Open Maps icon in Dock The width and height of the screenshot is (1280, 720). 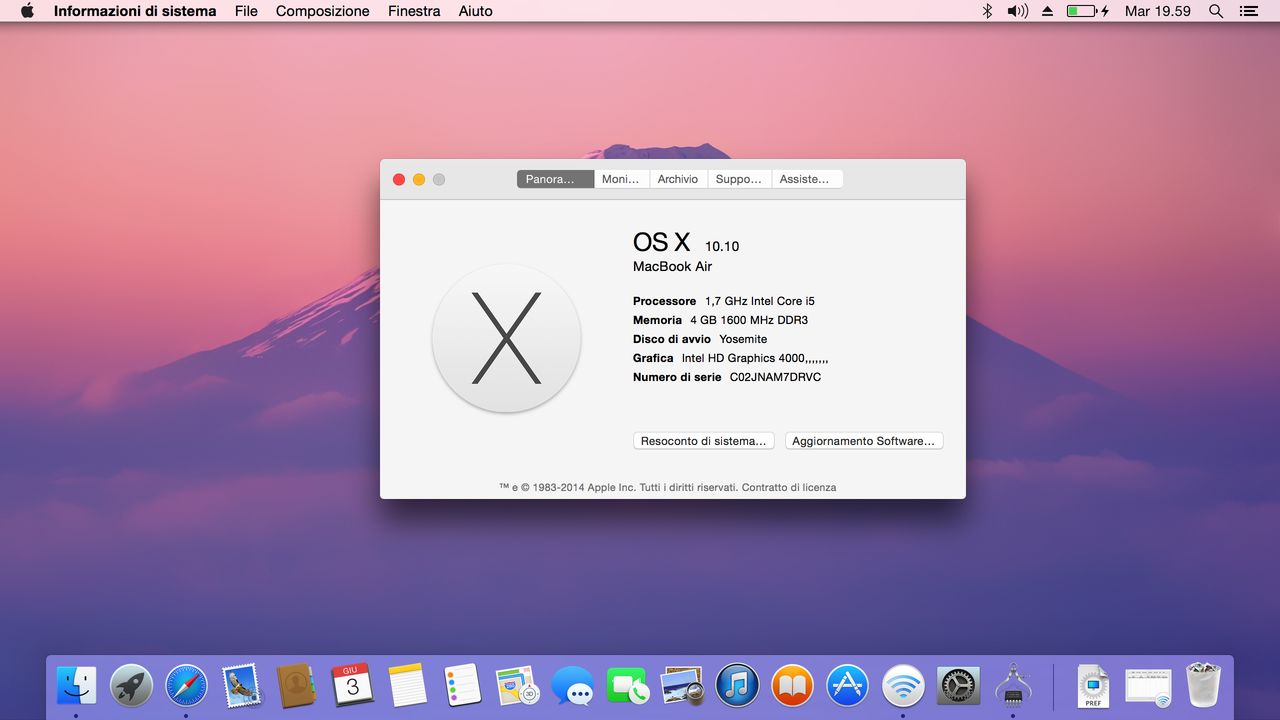click(517, 686)
